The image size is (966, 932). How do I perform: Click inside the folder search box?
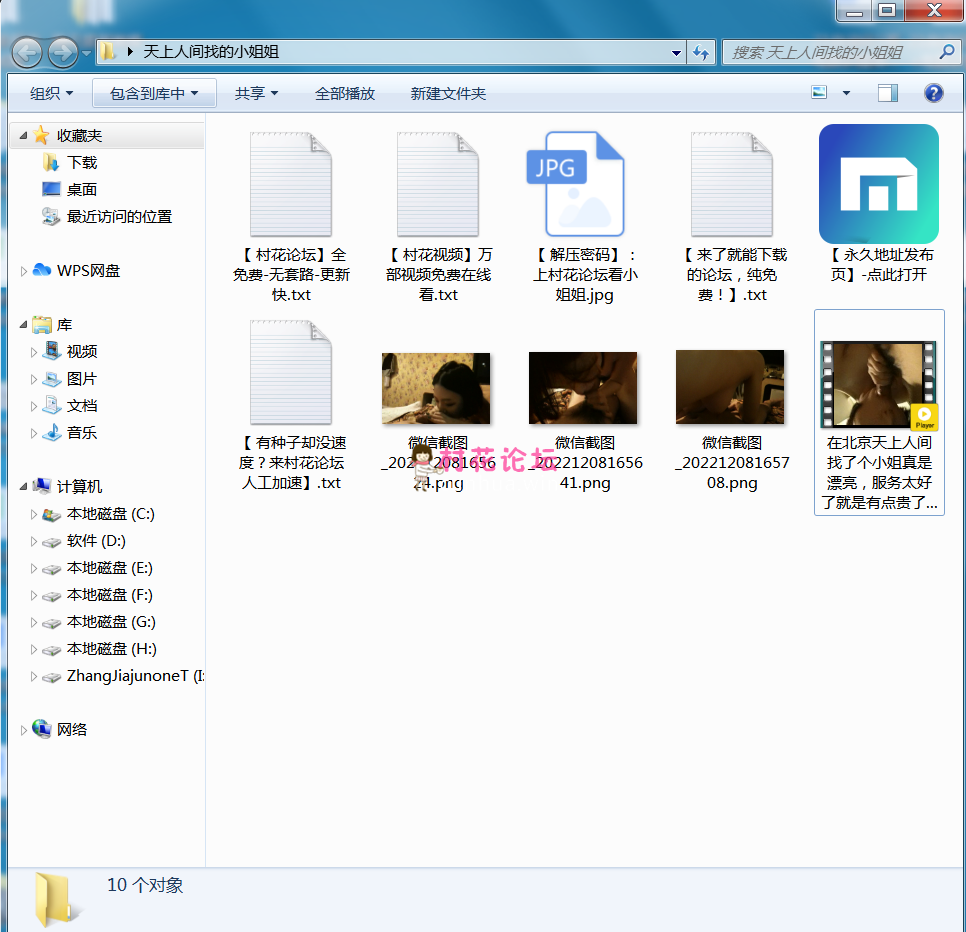coord(830,52)
